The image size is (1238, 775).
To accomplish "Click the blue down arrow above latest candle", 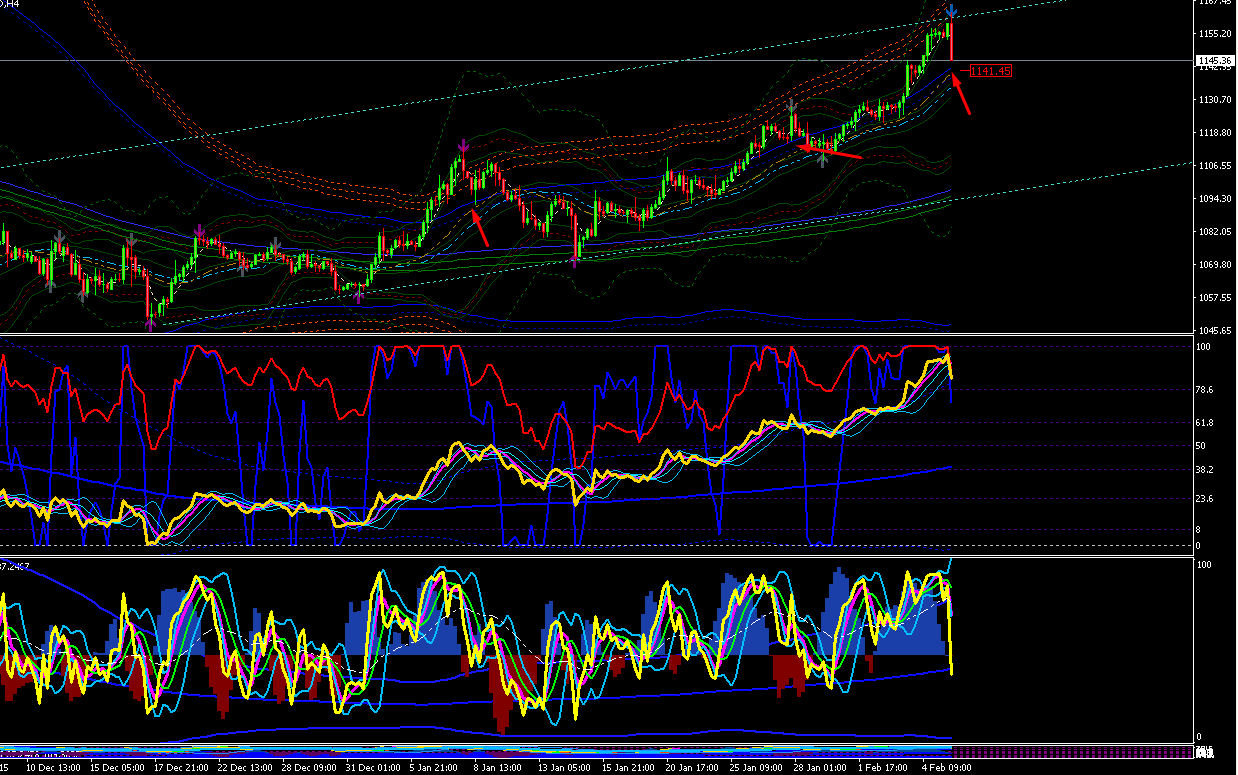I will pyautogui.click(x=952, y=12).
